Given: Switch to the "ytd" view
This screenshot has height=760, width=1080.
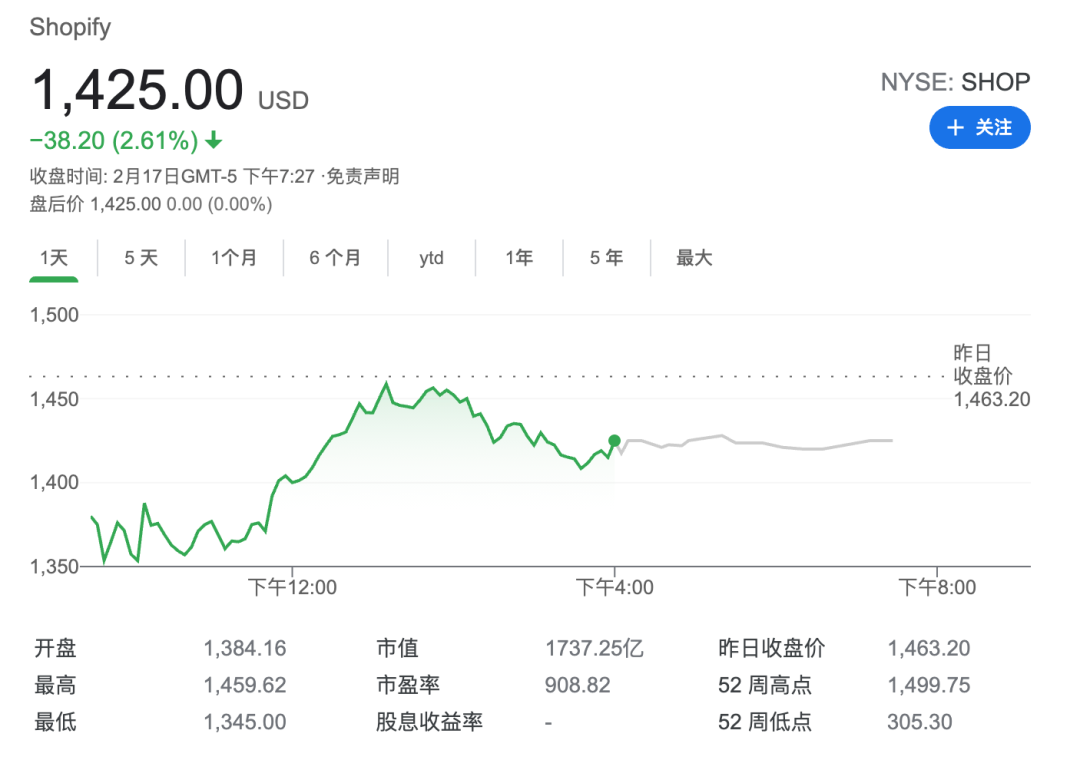Looking at the screenshot, I should click(x=431, y=257).
